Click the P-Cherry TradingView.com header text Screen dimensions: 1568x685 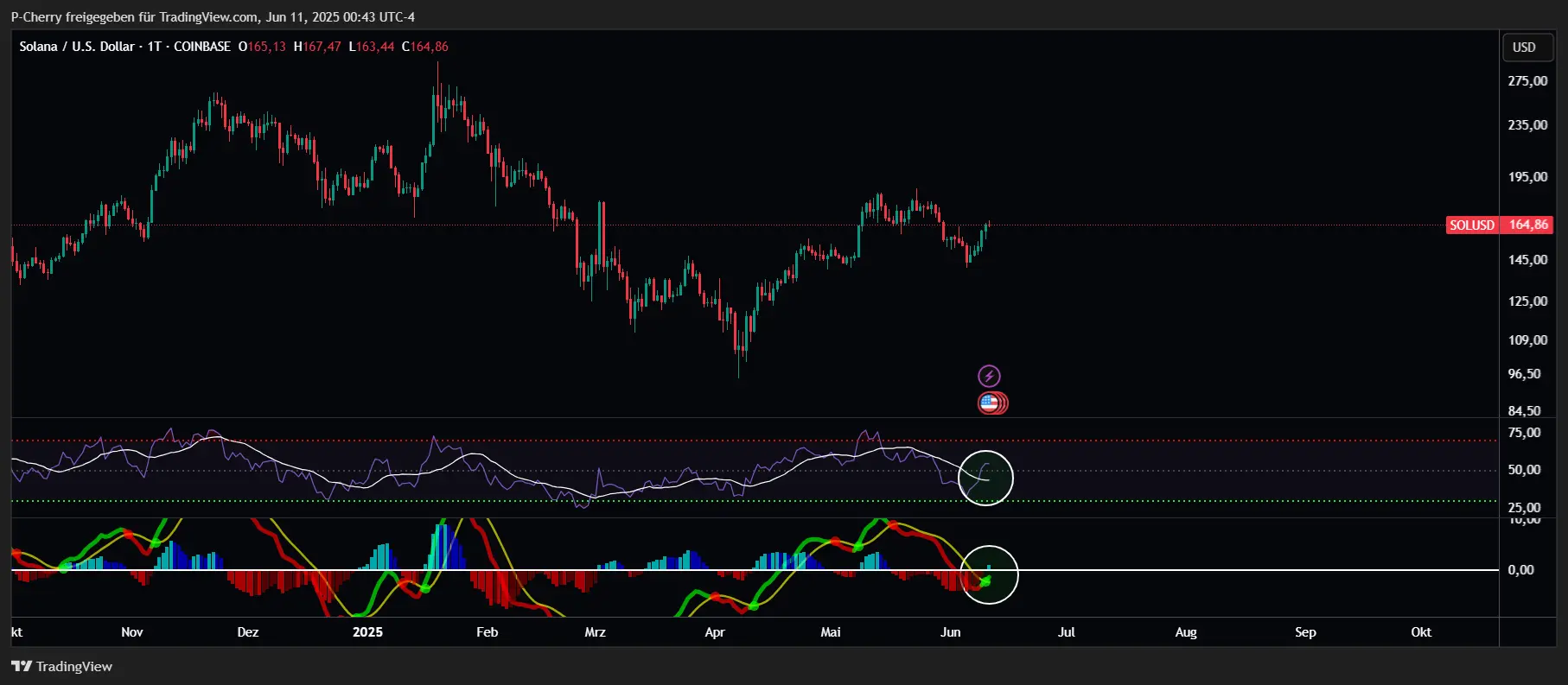click(213, 16)
